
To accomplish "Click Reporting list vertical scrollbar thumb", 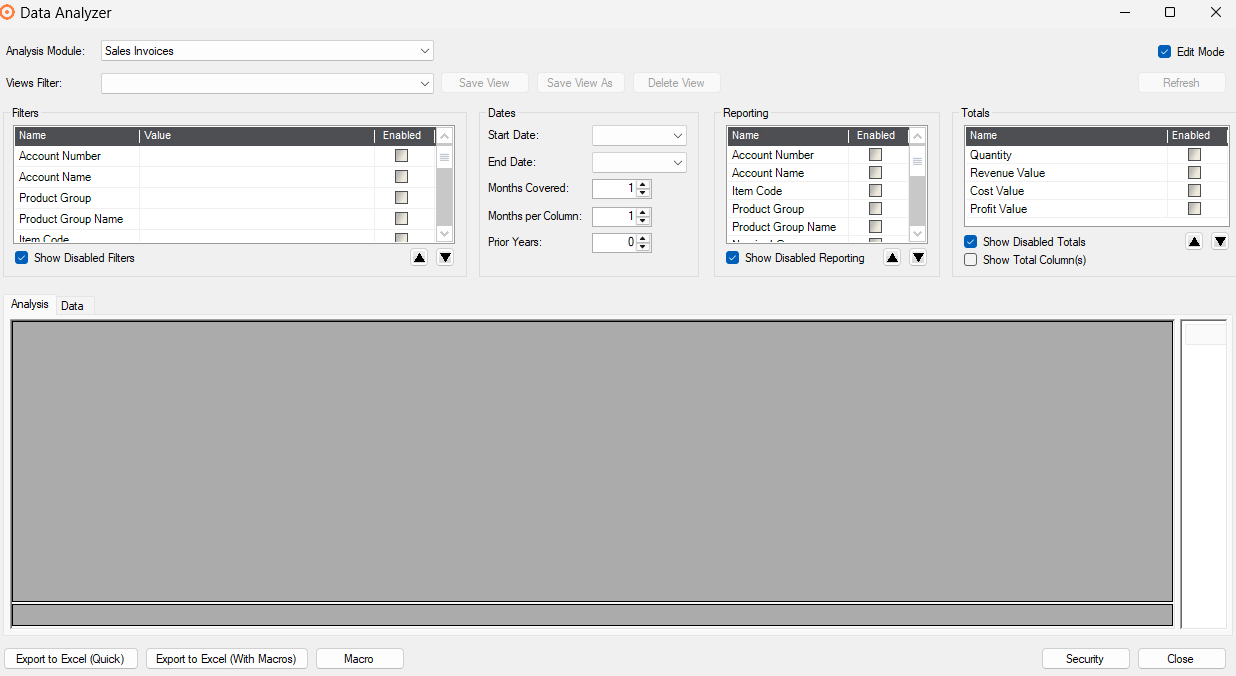I will (918, 162).
